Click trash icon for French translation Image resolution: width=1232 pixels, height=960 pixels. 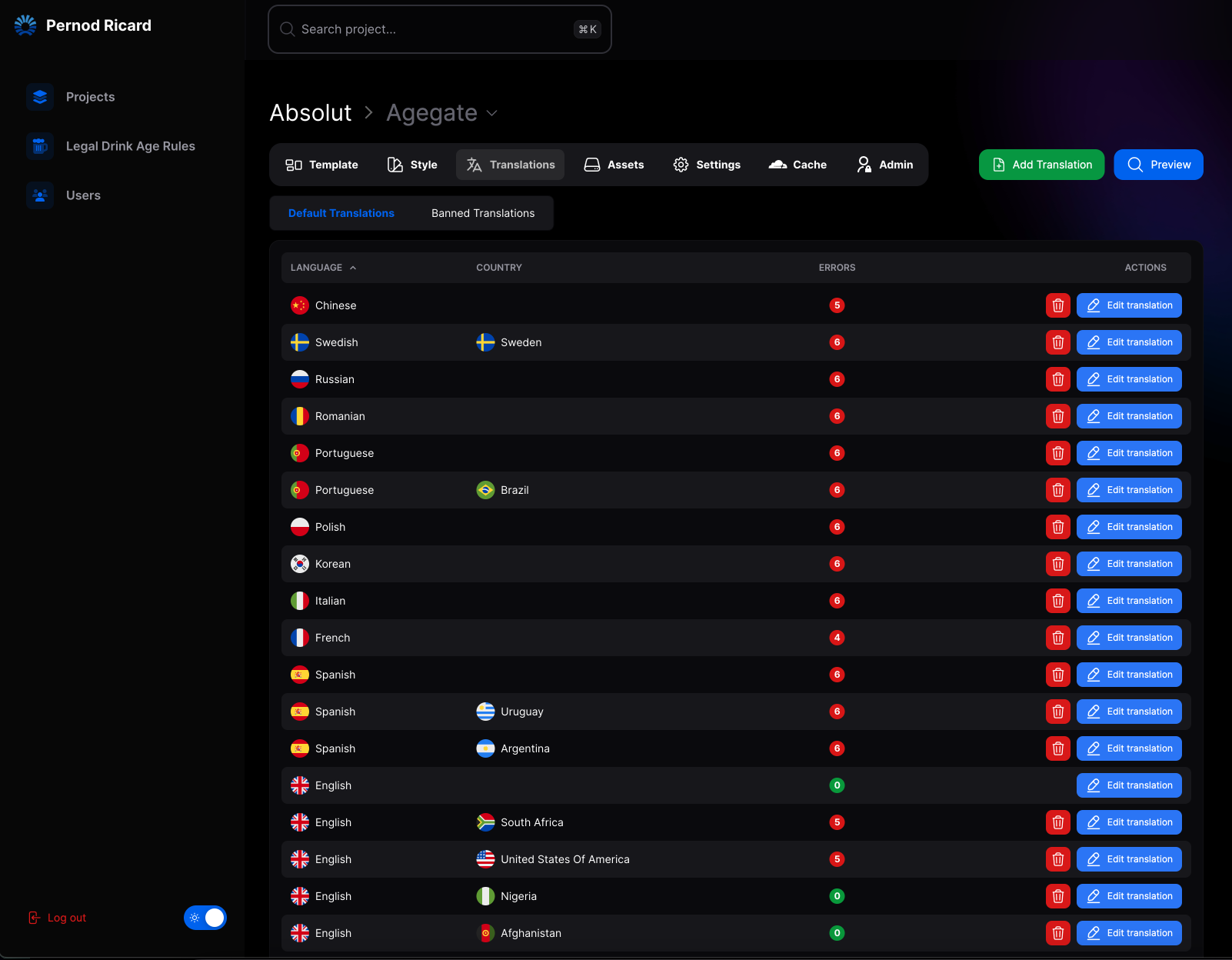tap(1057, 638)
